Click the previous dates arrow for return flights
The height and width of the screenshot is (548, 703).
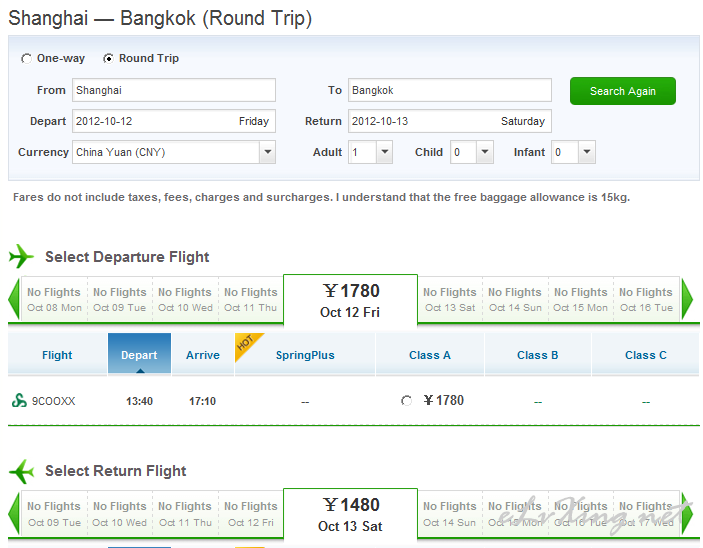14,513
